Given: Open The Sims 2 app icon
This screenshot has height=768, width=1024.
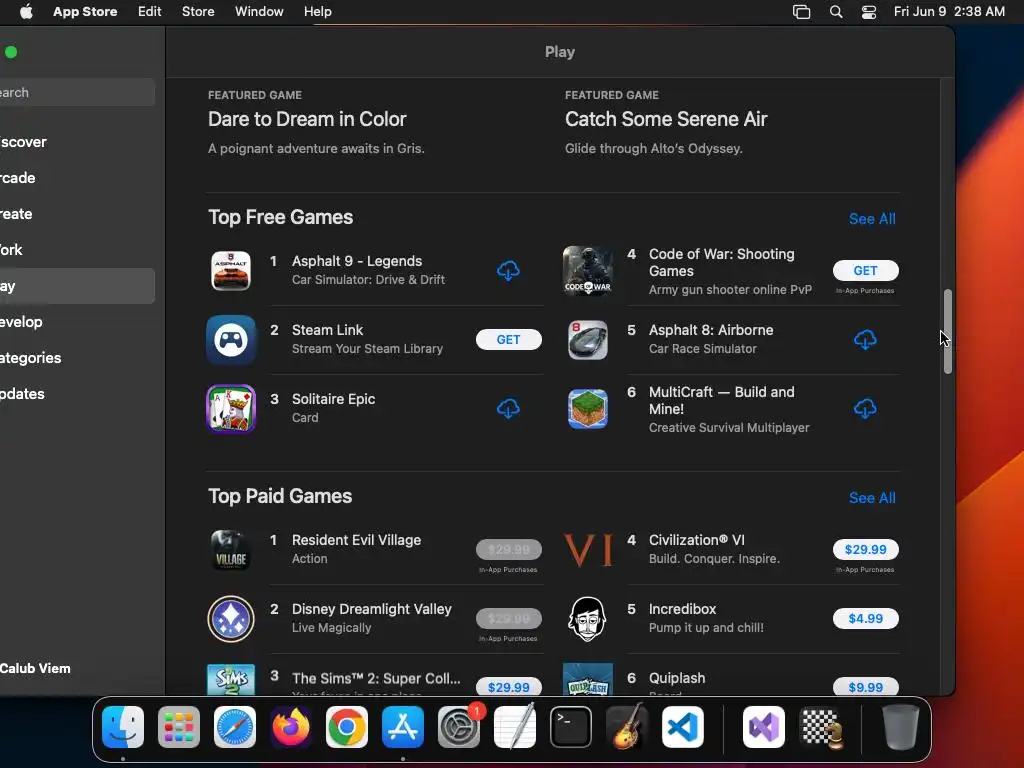Looking at the screenshot, I should [231, 680].
